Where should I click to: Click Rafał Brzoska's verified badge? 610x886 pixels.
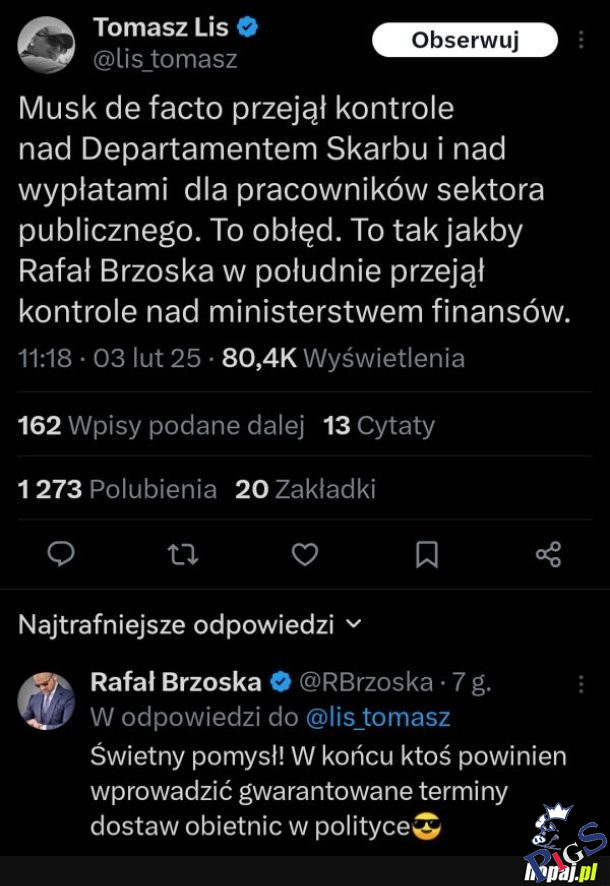(281, 683)
